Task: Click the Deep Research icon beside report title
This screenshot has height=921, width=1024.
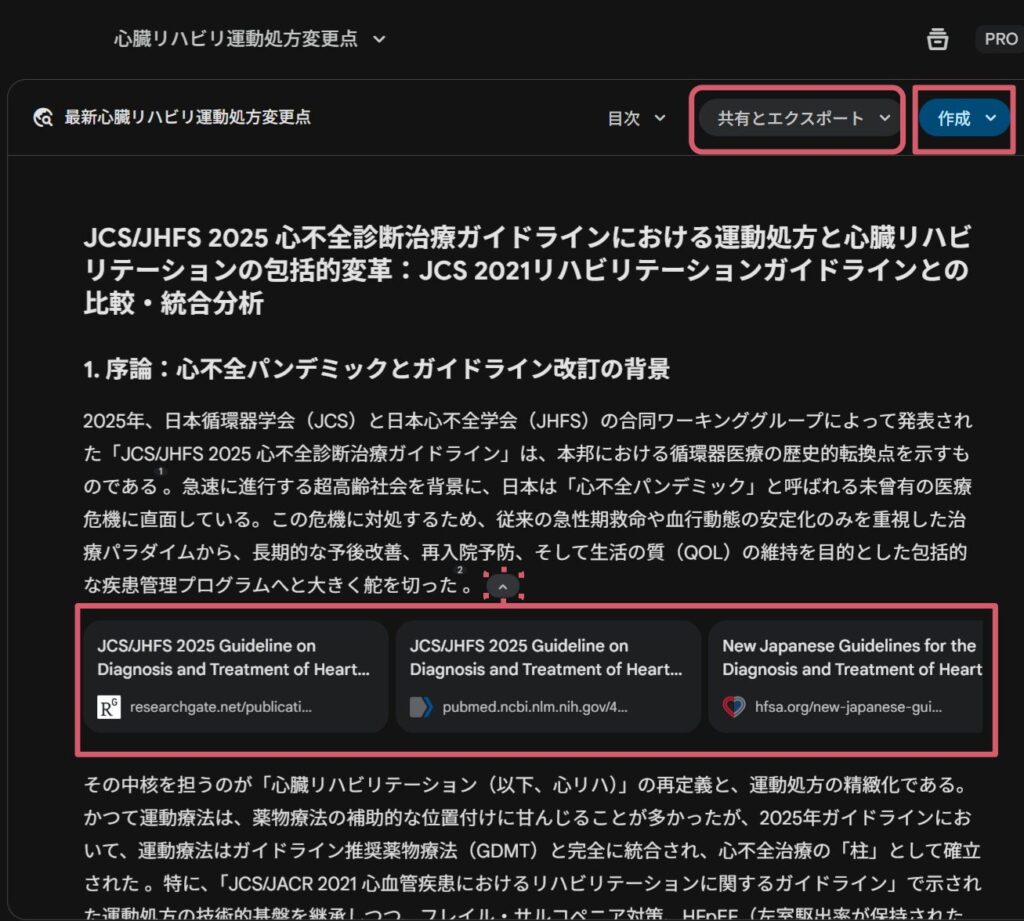Action: (42, 118)
